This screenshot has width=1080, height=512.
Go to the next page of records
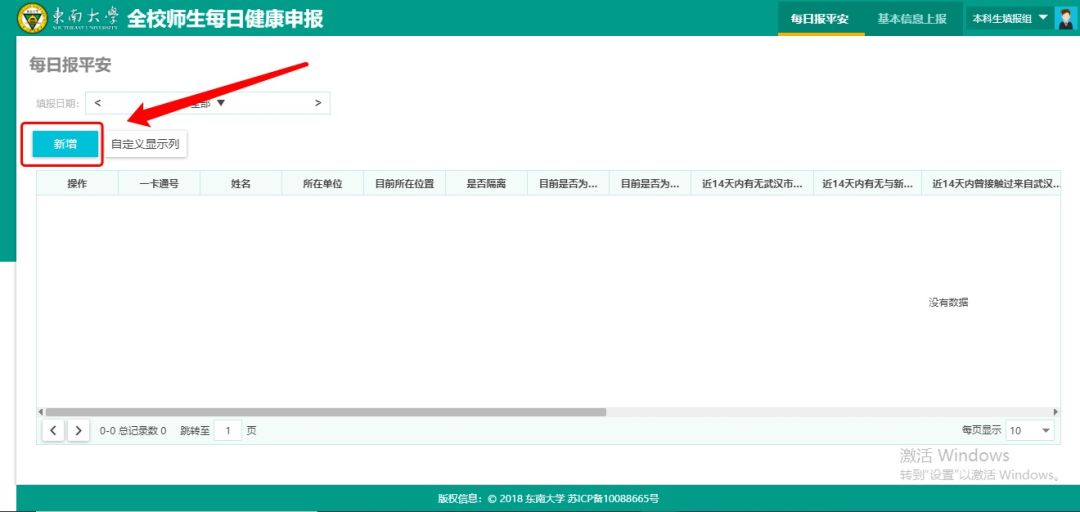tap(79, 431)
